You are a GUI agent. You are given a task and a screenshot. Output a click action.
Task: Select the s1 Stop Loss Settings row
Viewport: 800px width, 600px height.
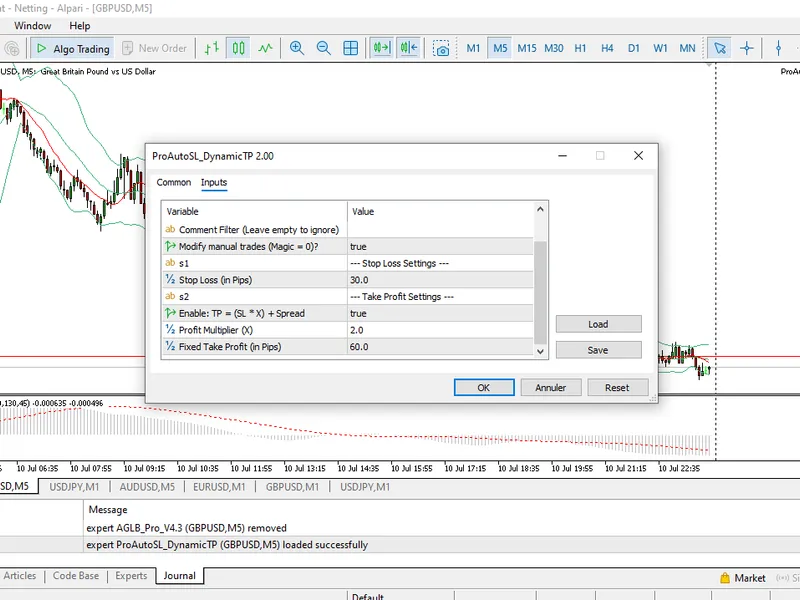pos(348,263)
